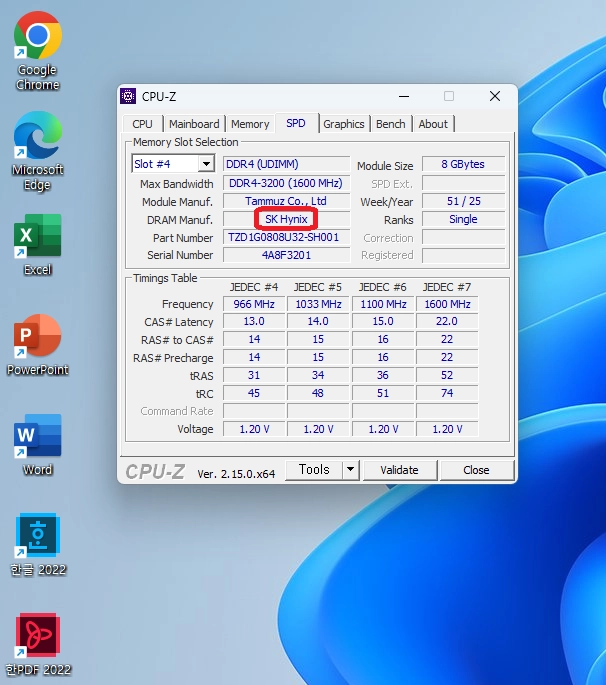Open the About tab
The image size is (606, 685).
coord(433,124)
